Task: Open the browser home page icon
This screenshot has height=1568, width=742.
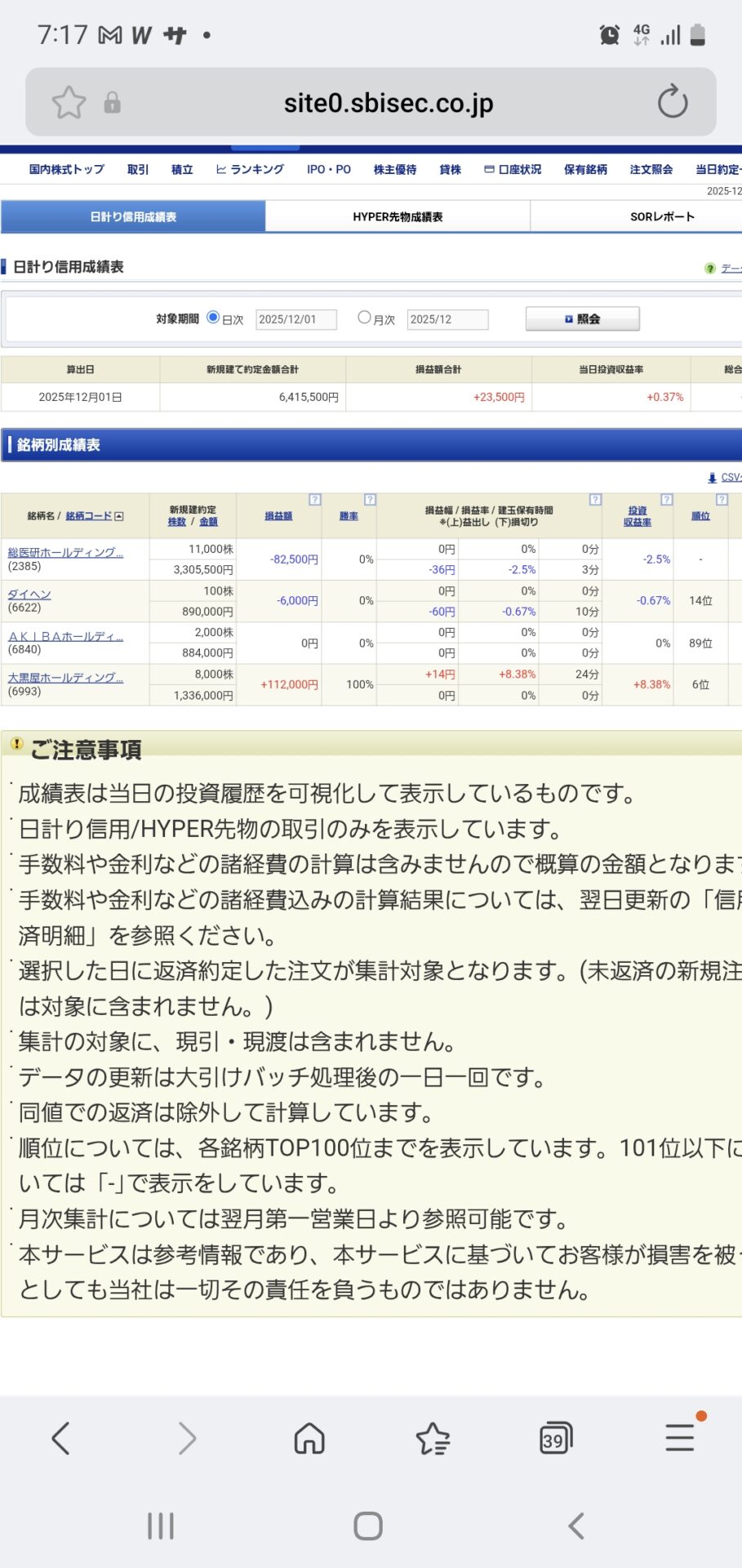Action: [309, 1438]
